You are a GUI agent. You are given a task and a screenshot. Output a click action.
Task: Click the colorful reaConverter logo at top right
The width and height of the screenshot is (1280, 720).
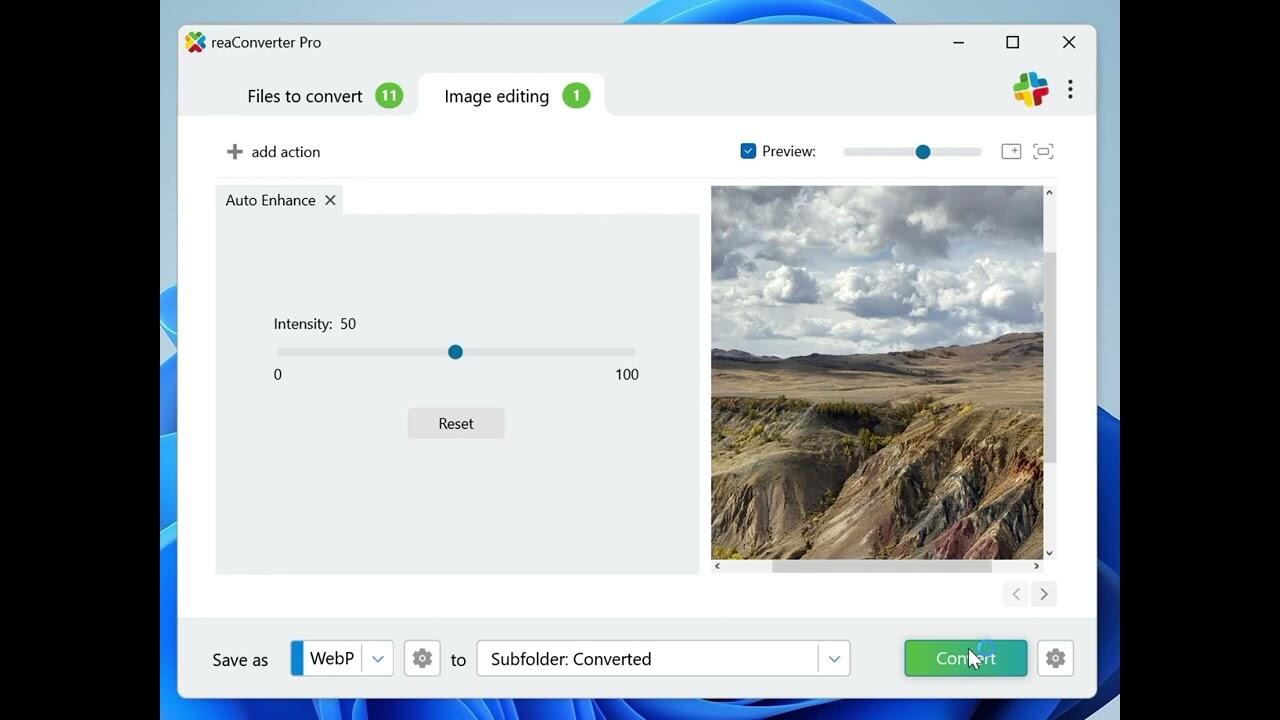pos(1030,90)
